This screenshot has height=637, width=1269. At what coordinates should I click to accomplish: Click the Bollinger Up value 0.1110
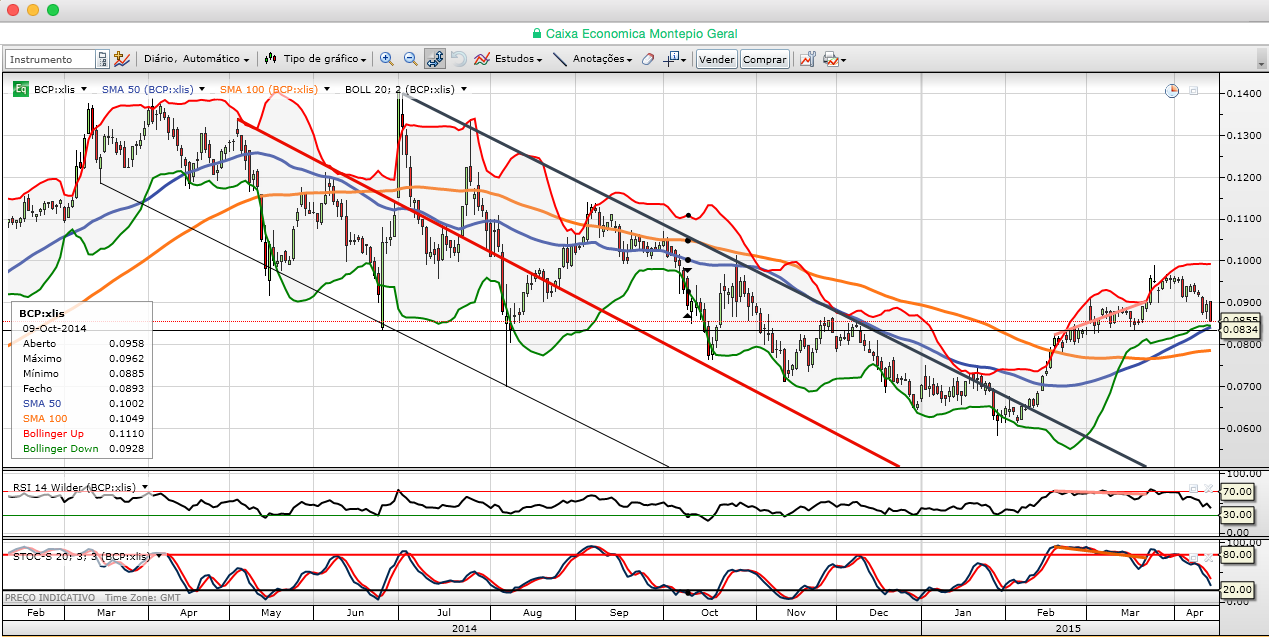(x=127, y=433)
